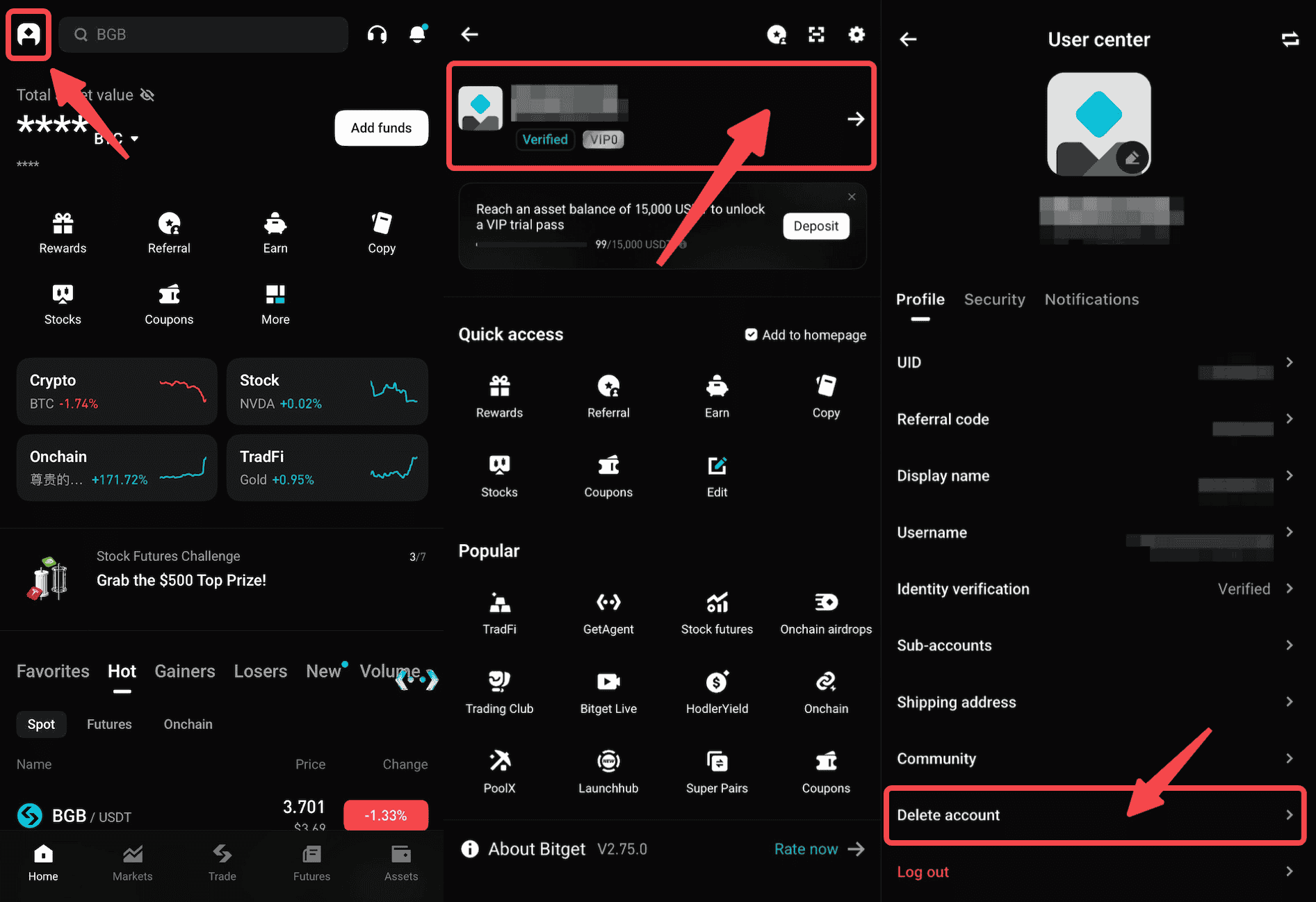Switch to the Security tab
Screen dimensions: 1316x902
point(994,300)
